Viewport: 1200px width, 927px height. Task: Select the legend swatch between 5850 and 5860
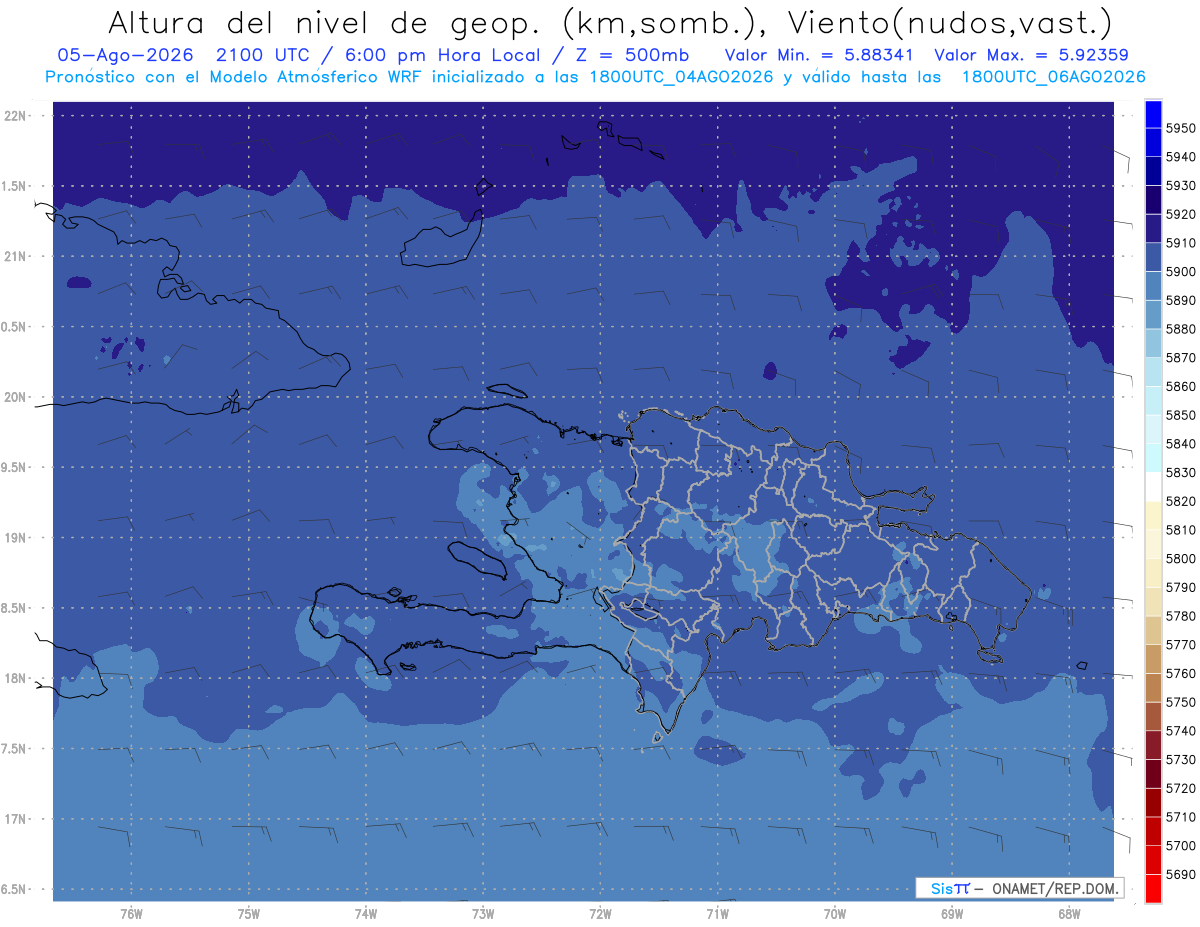pos(1153,400)
